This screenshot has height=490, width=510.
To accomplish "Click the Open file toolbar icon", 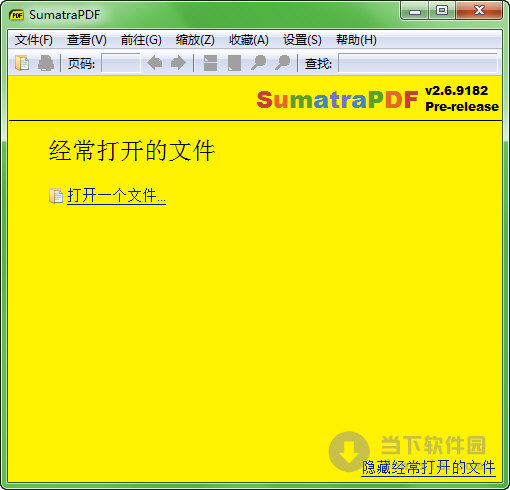I will pos(22,63).
